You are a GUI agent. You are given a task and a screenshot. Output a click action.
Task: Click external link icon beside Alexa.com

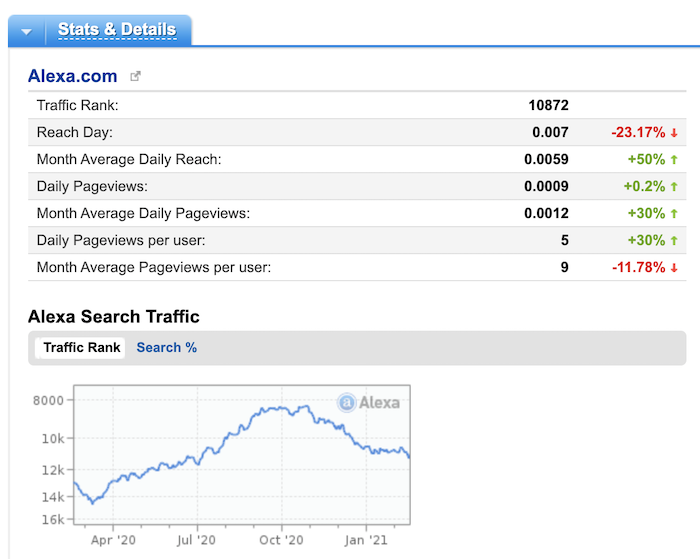point(135,76)
